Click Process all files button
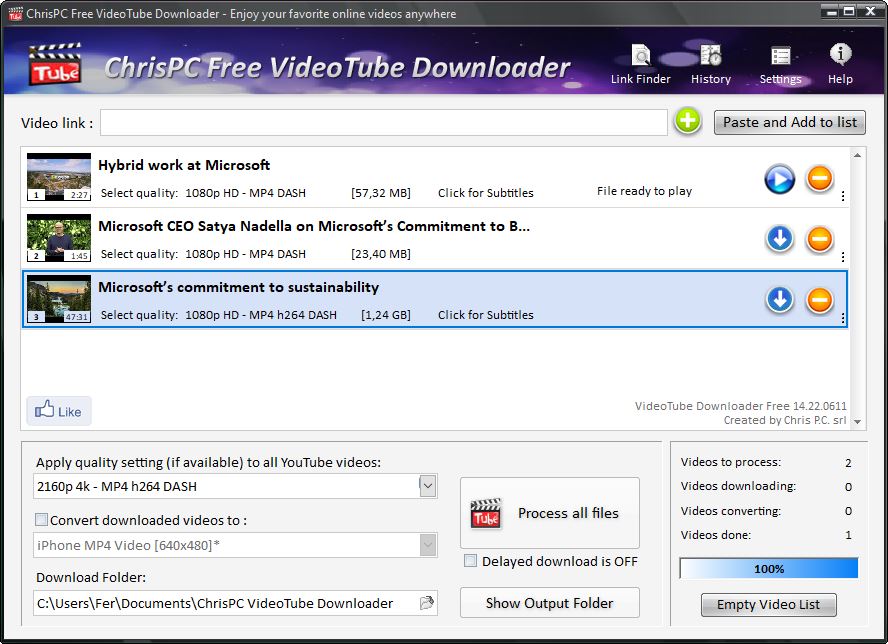888x644 pixels. pos(549,513)
